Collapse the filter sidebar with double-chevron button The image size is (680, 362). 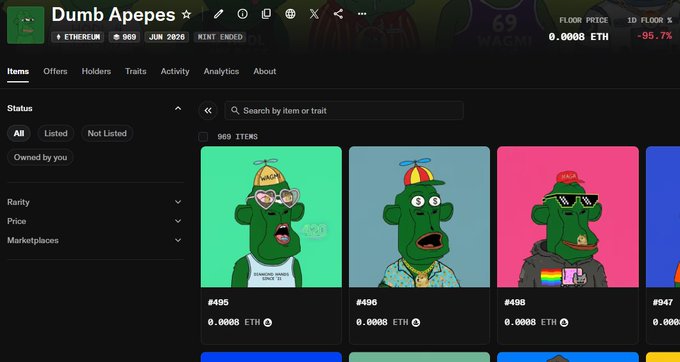pos(208,111)
